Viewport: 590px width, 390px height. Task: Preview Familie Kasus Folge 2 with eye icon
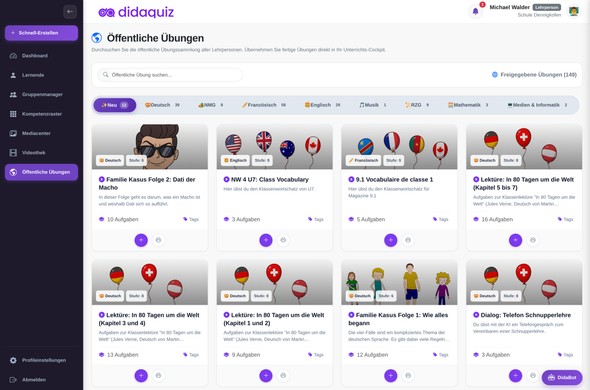[x=158, y=240]
